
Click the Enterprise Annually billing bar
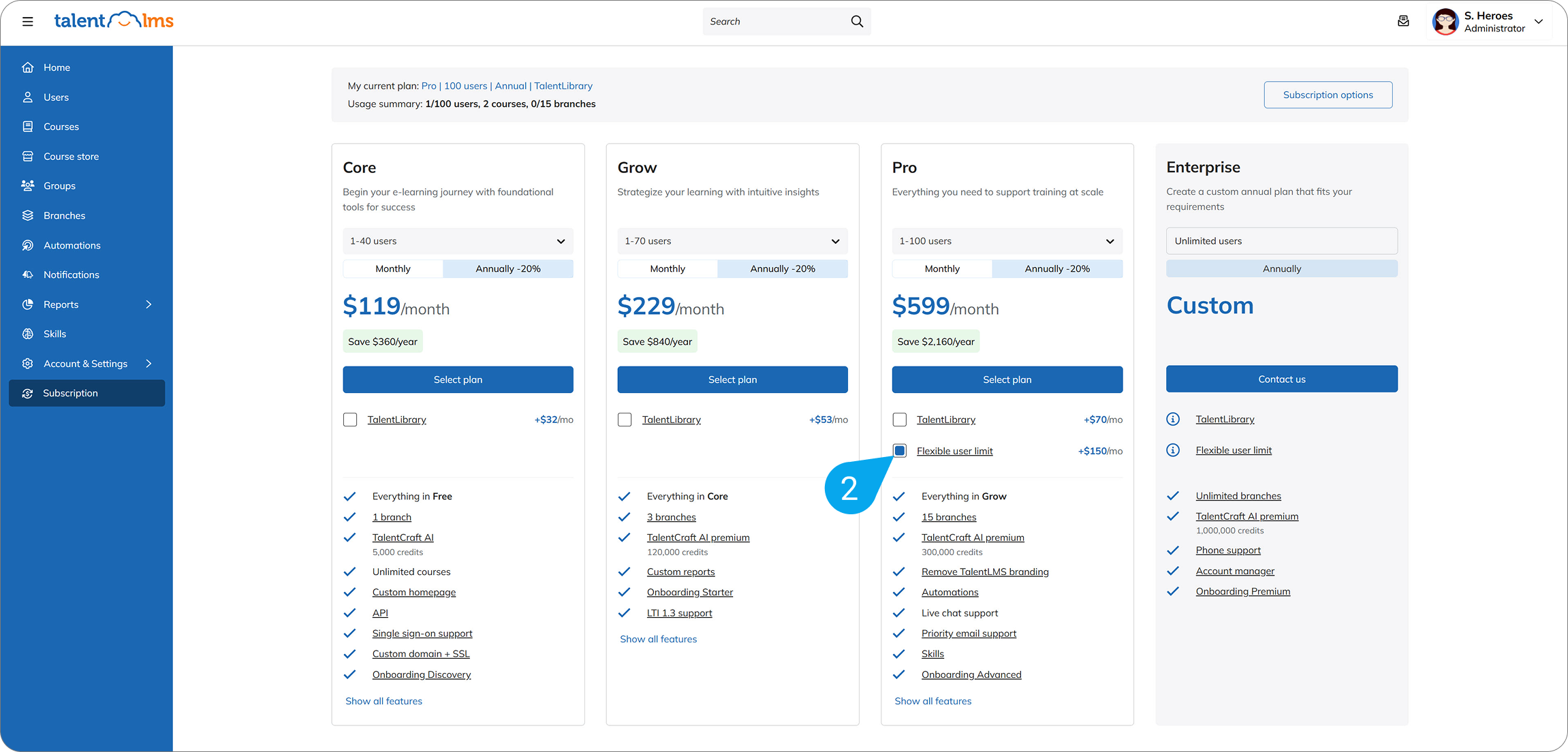click(1282, 268)
